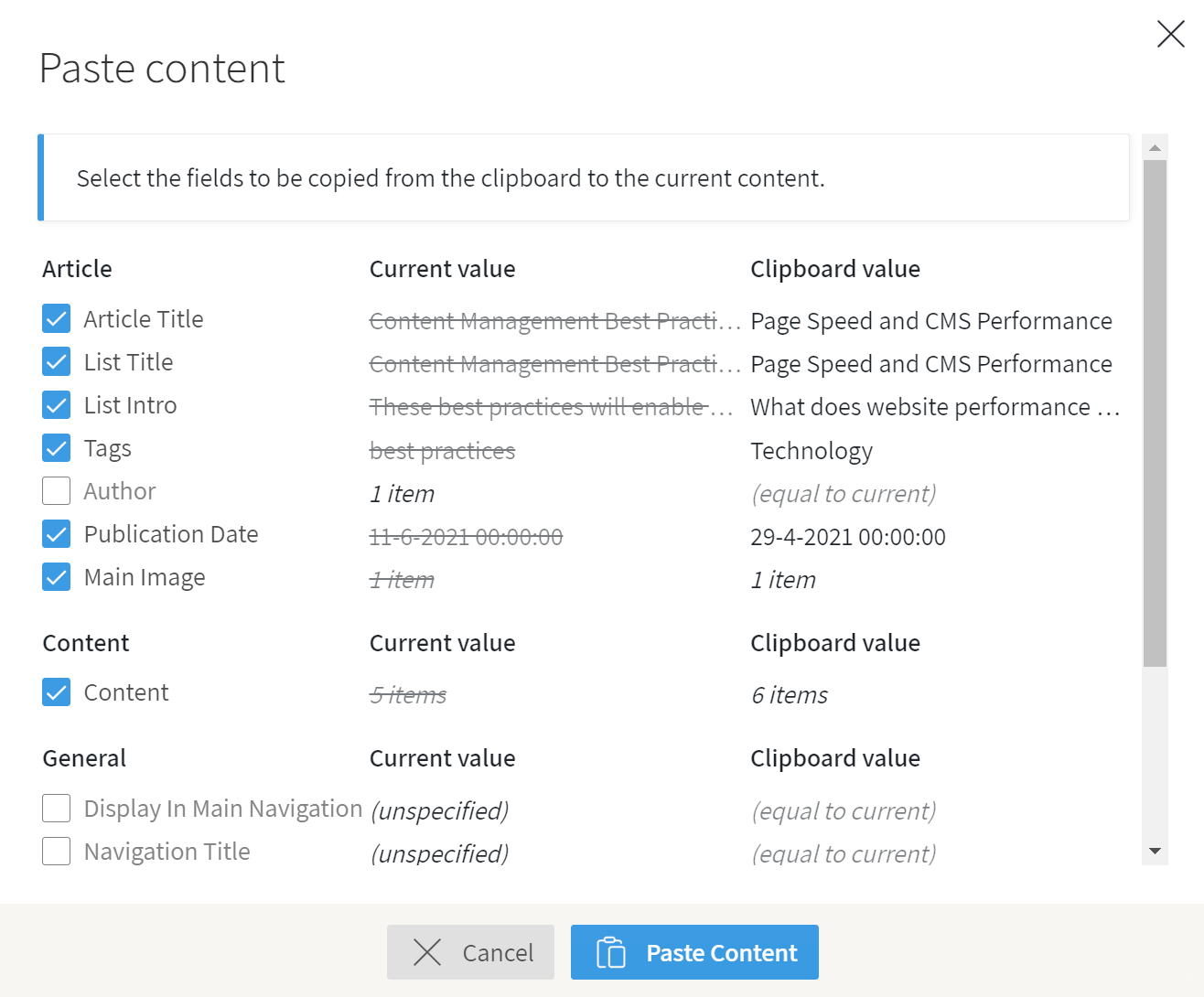1204x997 pixels.
Task: Disable the Tags field checkbox
Action: (57, 448)
